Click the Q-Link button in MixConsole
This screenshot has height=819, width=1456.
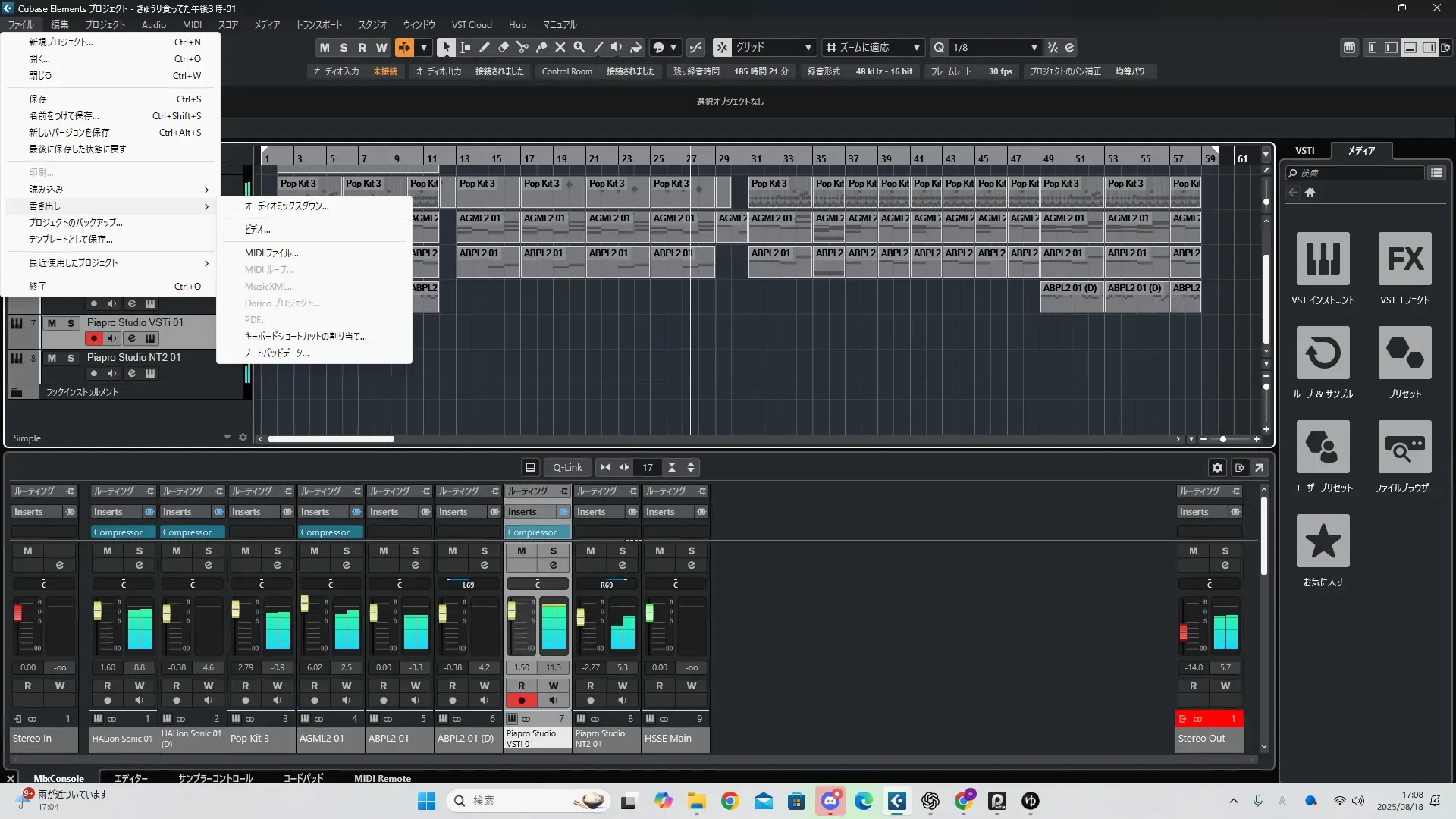[x=566, y=468]
